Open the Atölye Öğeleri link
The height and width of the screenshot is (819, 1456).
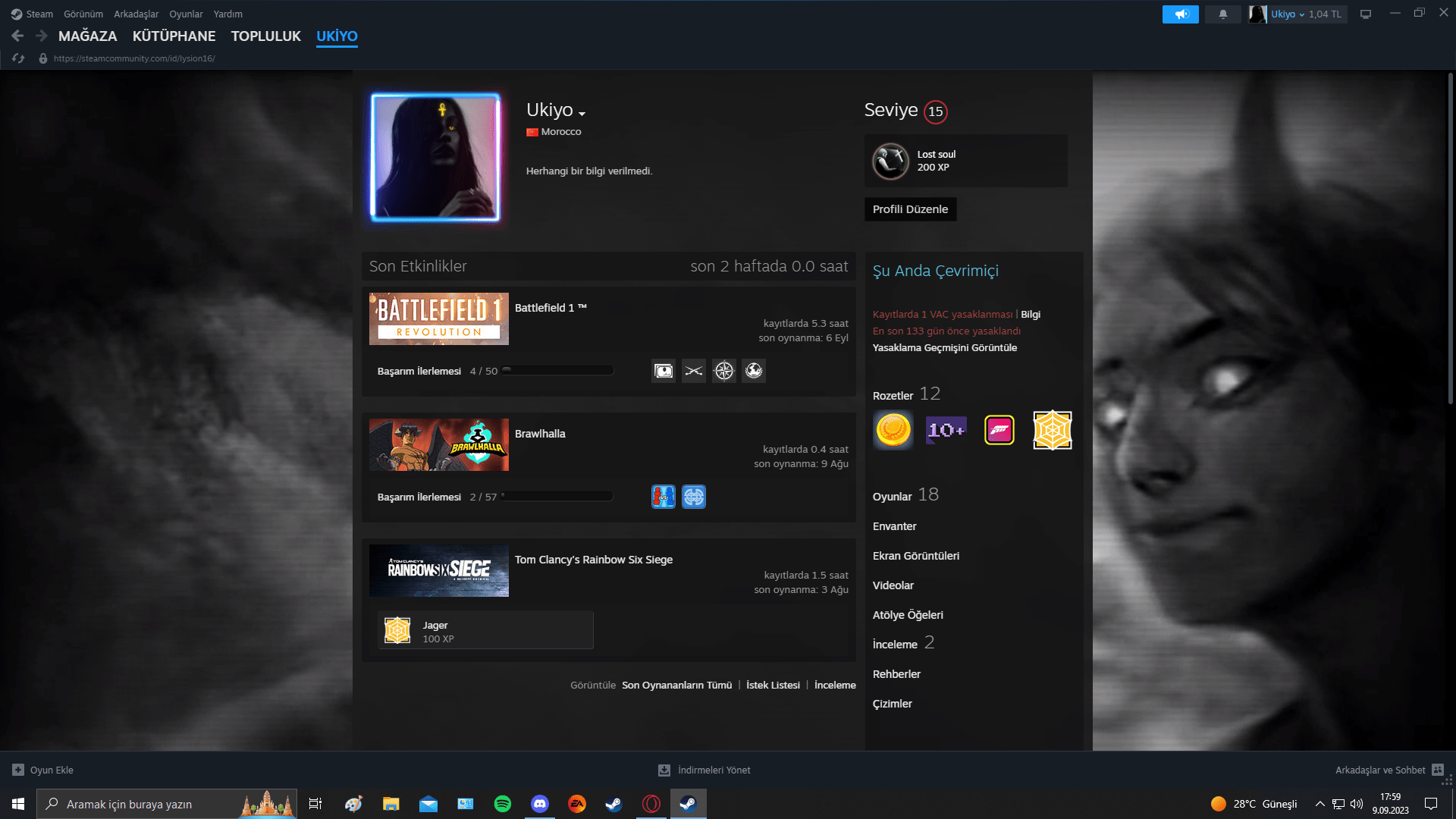pos(908,615)
